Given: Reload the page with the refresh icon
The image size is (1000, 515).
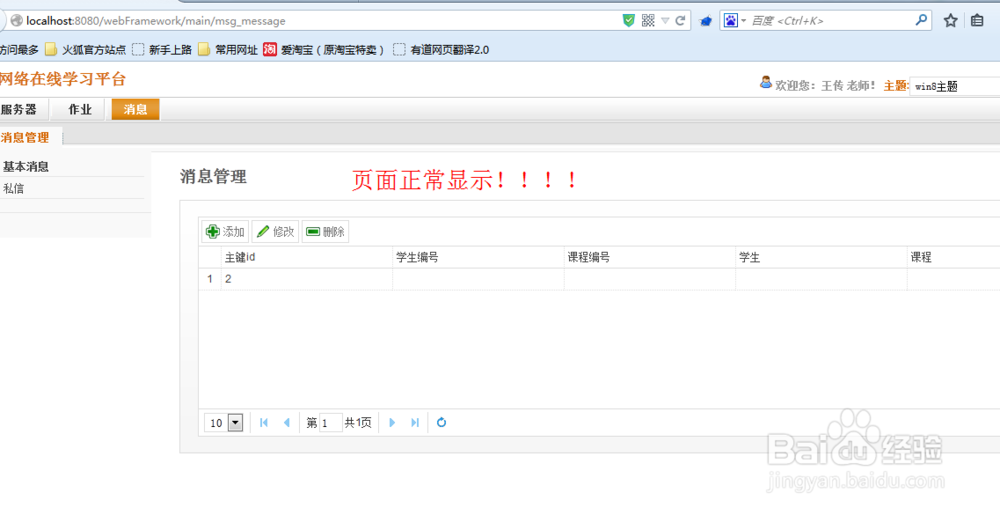Looking at the screenshot, I should click(x=680, y=20).
